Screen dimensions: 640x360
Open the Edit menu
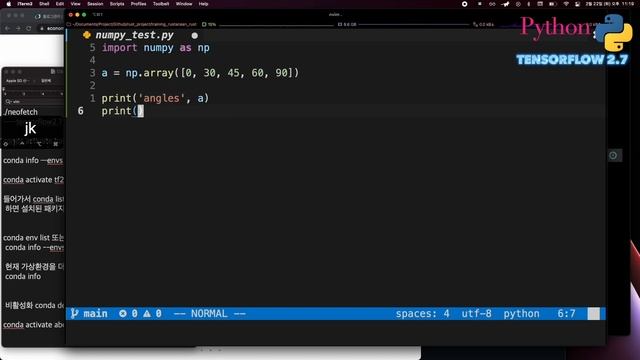pos(60,4)
